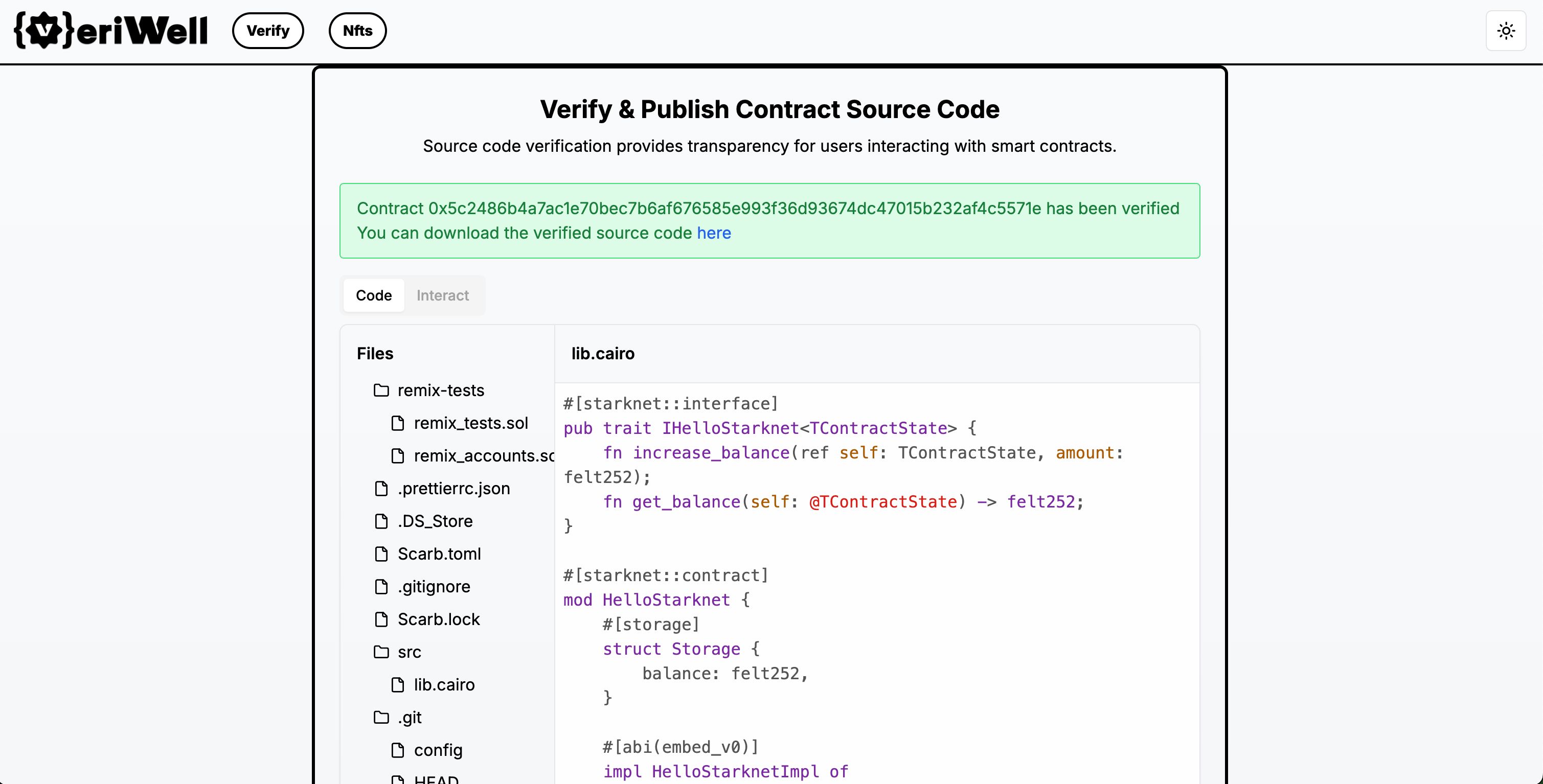Screen dimensions: 1543x784
Task: Select the Code tab
Action: (x=373, y=295)
